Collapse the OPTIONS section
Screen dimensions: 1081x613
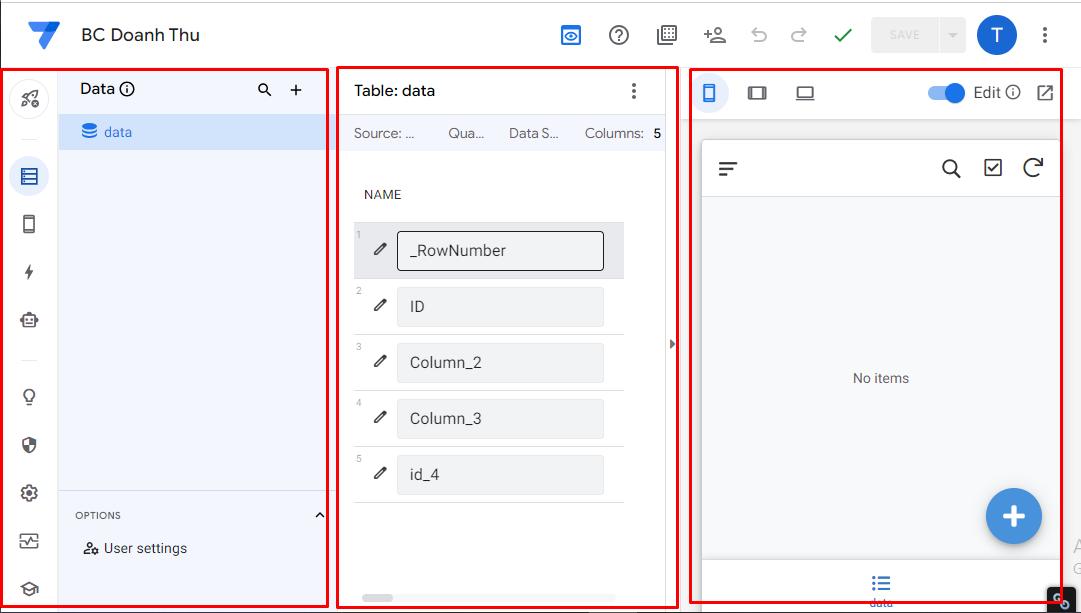(x=319, y=515)
